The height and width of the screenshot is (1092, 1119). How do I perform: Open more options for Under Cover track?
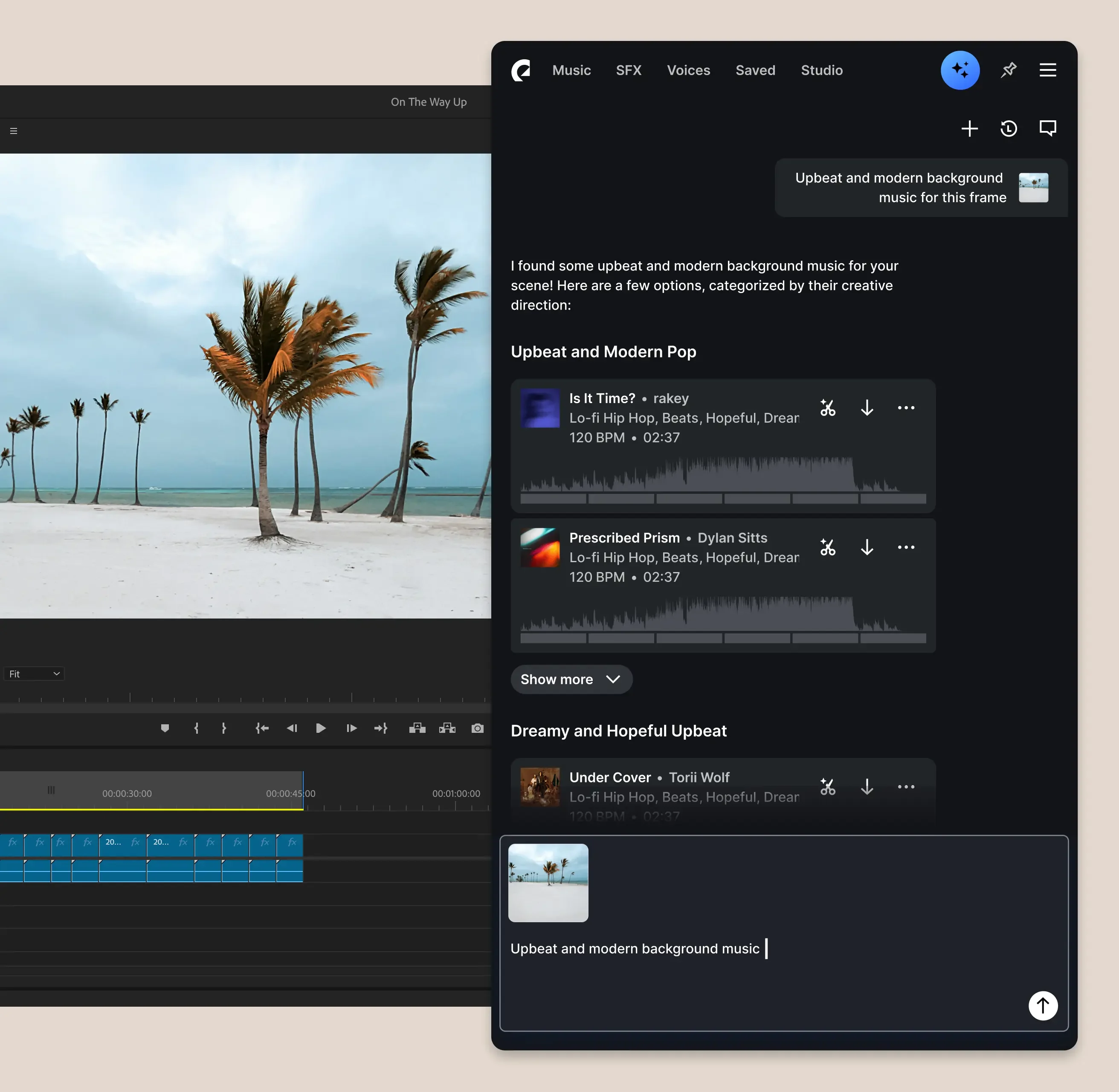906,787
